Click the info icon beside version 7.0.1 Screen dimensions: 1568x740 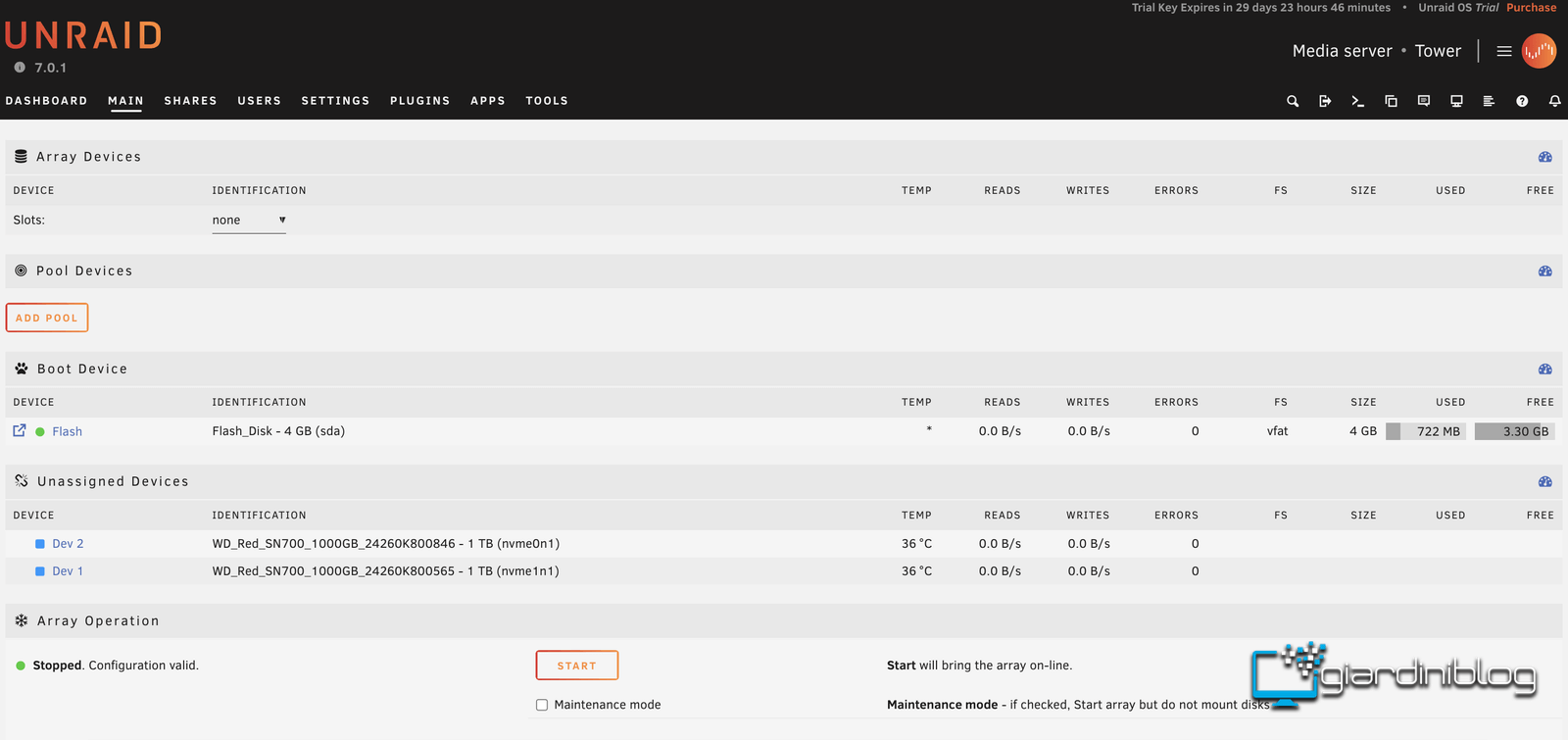(x=20, y=68)
